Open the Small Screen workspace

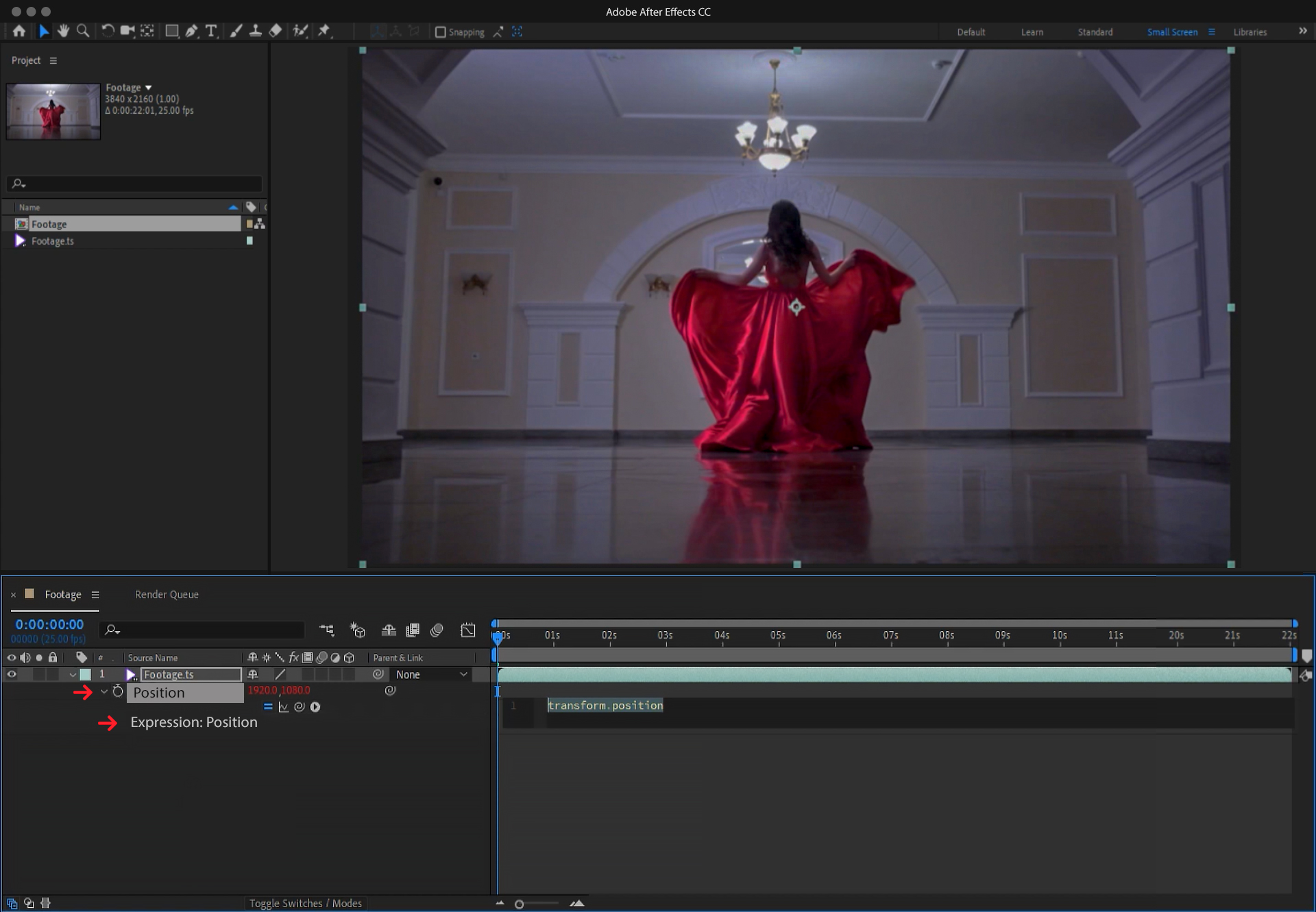[x=1173, y=32]
